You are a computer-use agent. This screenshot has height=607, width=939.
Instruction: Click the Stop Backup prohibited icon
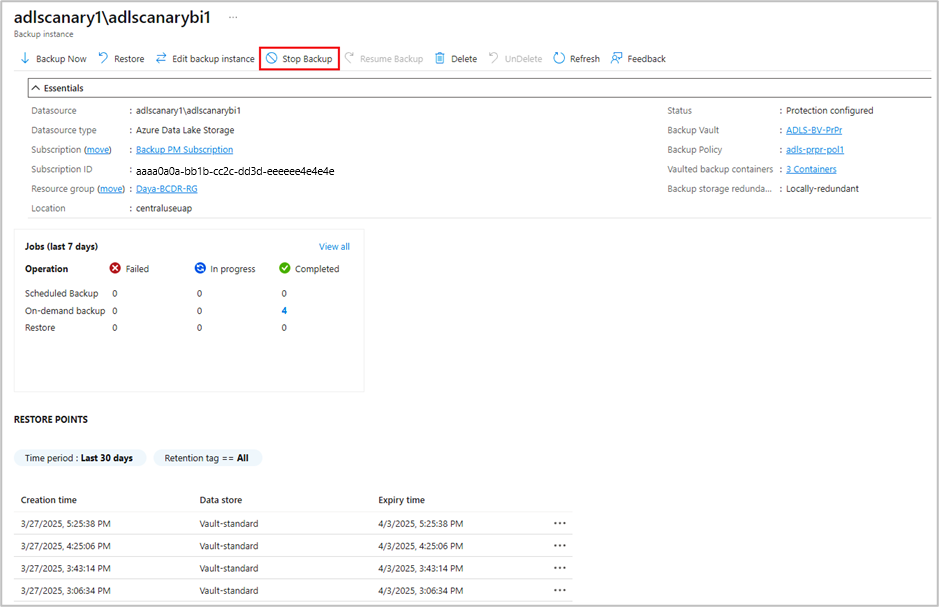272,58
